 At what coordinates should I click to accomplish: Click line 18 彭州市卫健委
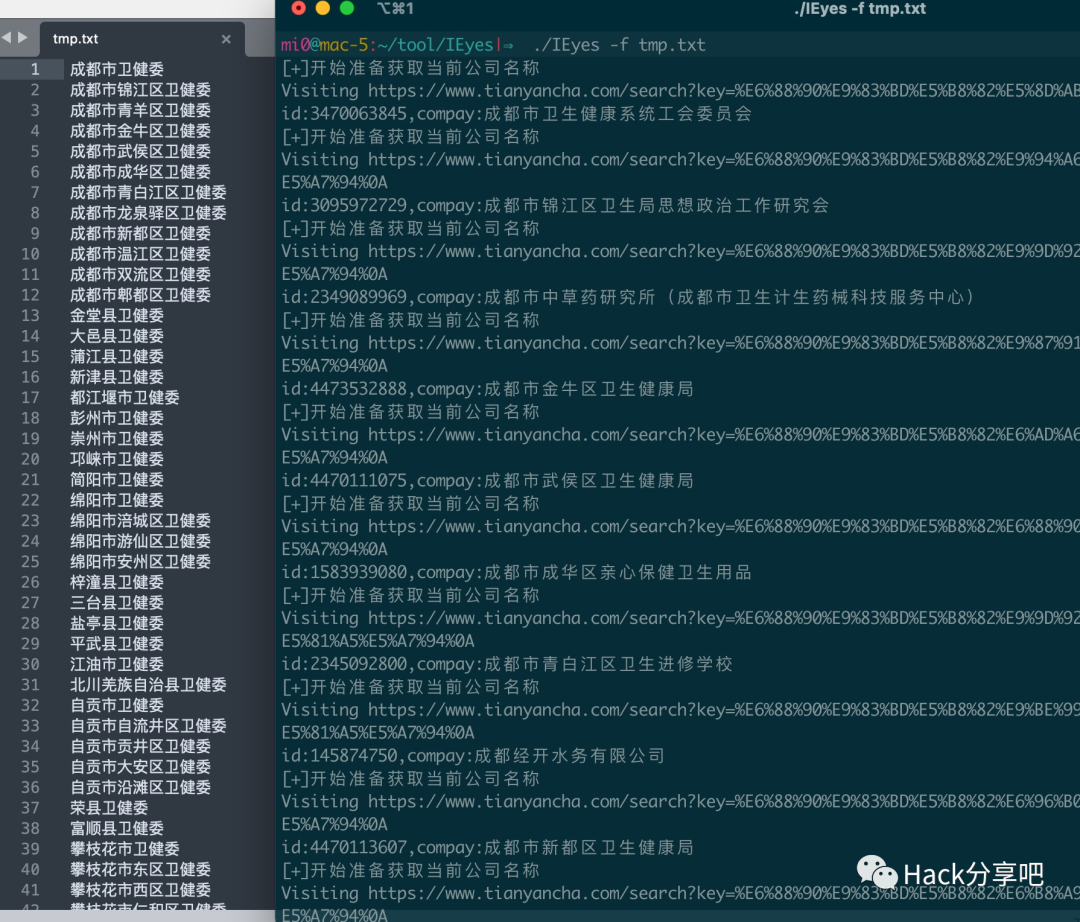click(x=116, y=419)
